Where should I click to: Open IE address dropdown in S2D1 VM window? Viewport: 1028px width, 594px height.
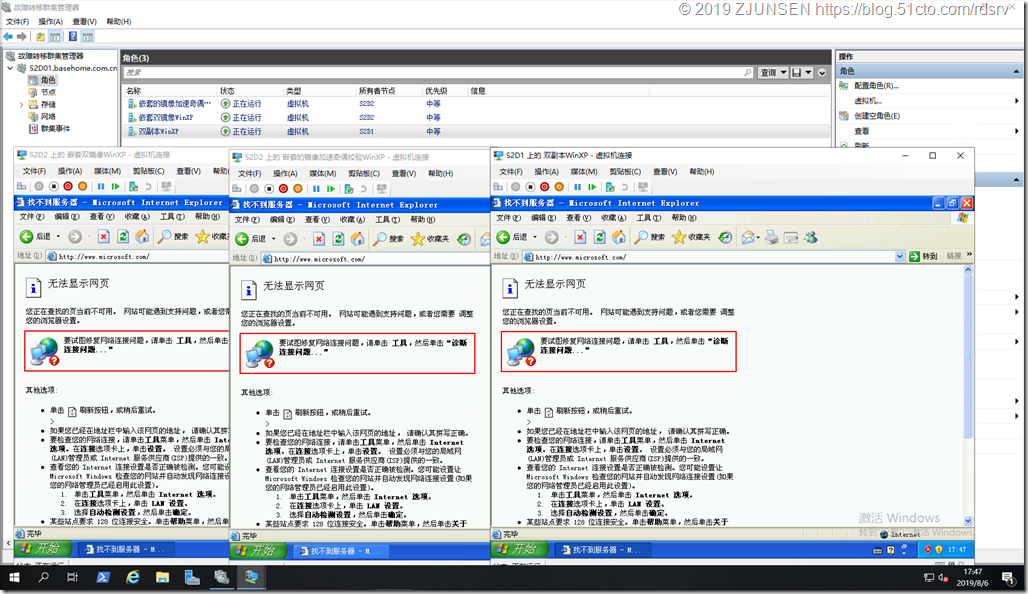900,257
